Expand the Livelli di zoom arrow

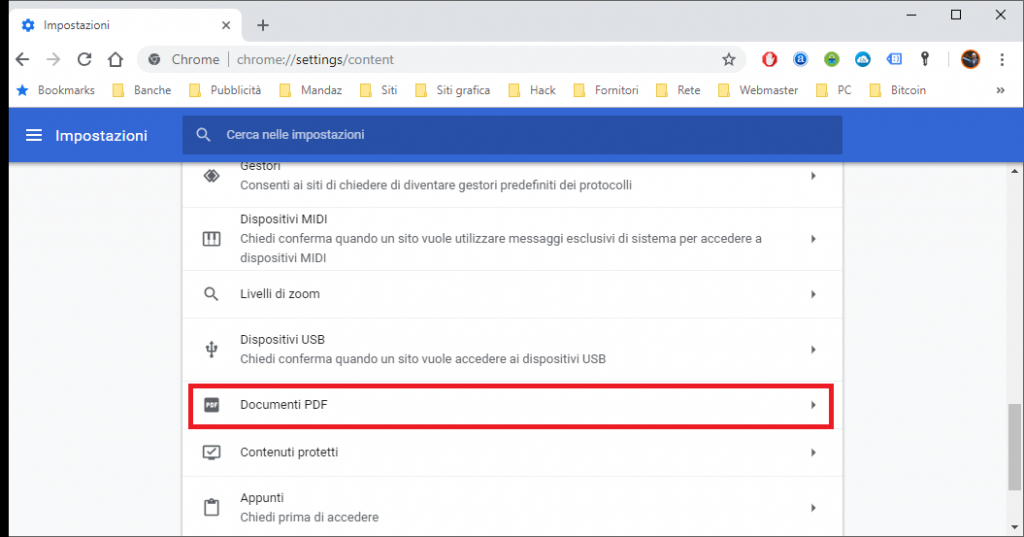[x=813, y=294]
